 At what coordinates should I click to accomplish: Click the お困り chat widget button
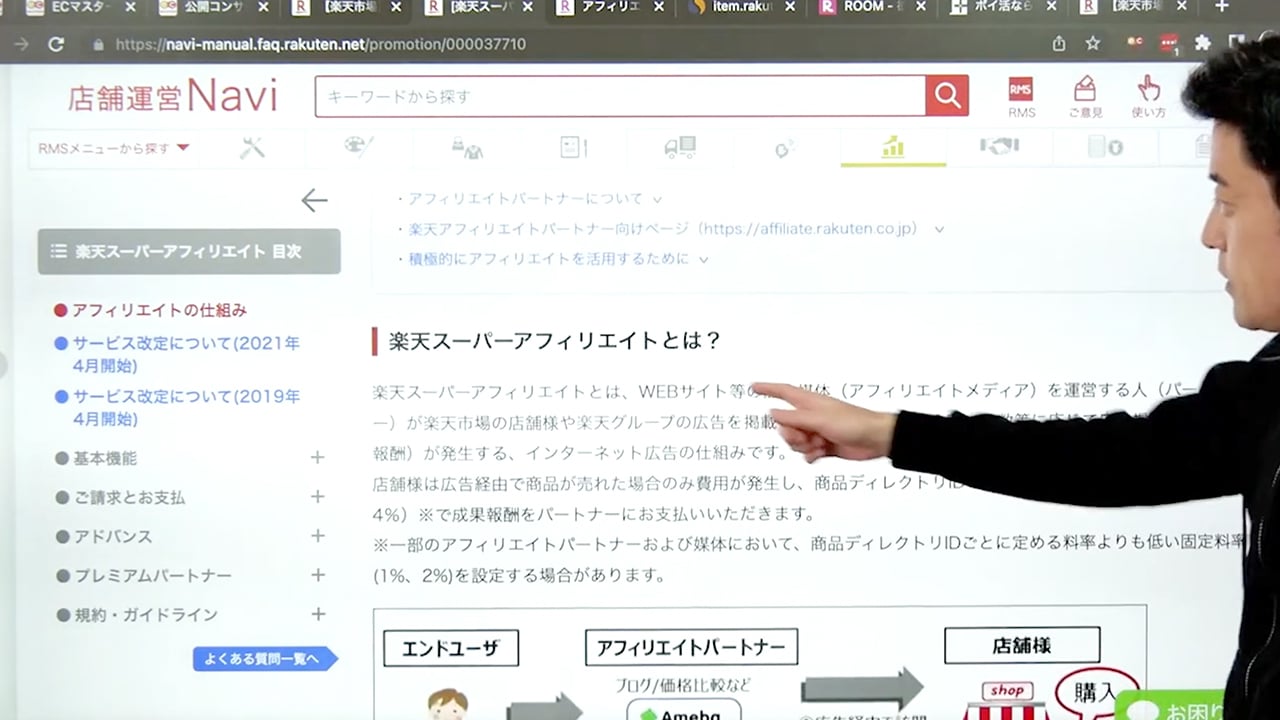[1170, 706]
